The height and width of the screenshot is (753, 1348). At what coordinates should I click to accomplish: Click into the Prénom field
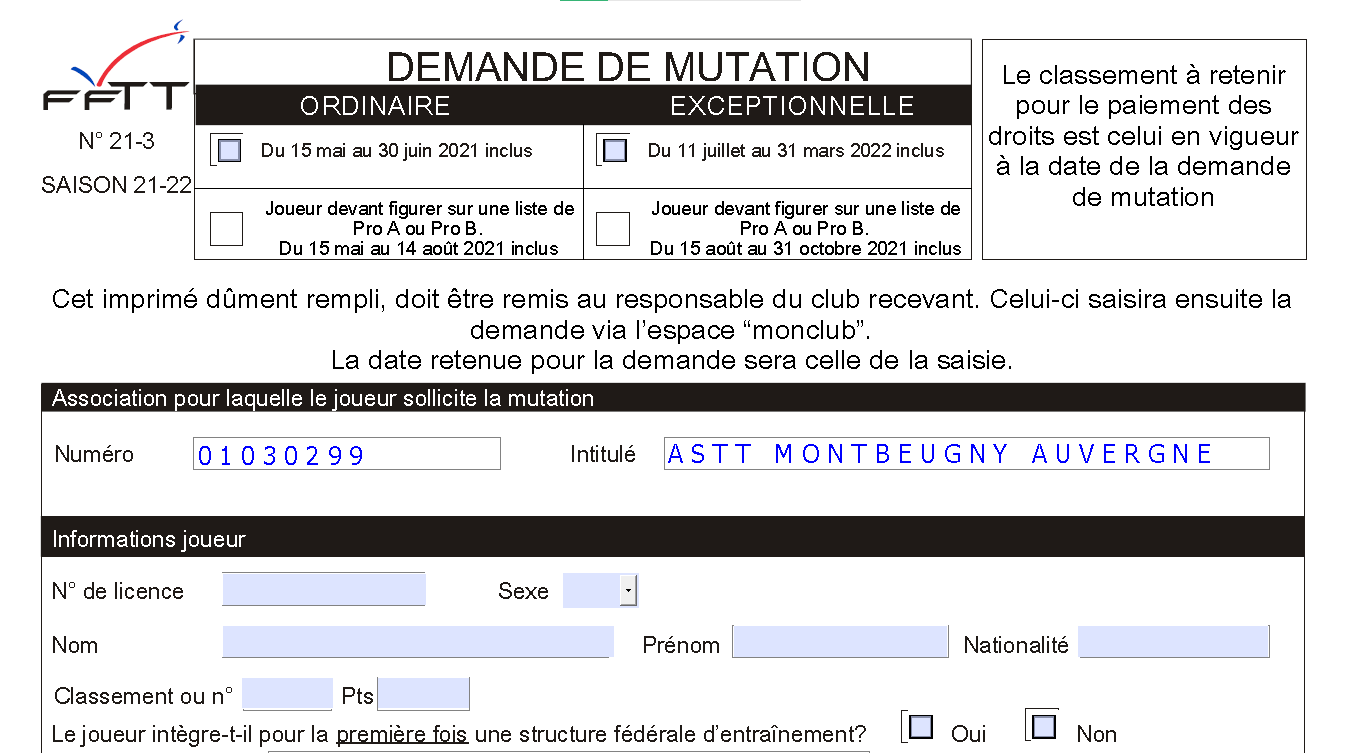(840, 642)
